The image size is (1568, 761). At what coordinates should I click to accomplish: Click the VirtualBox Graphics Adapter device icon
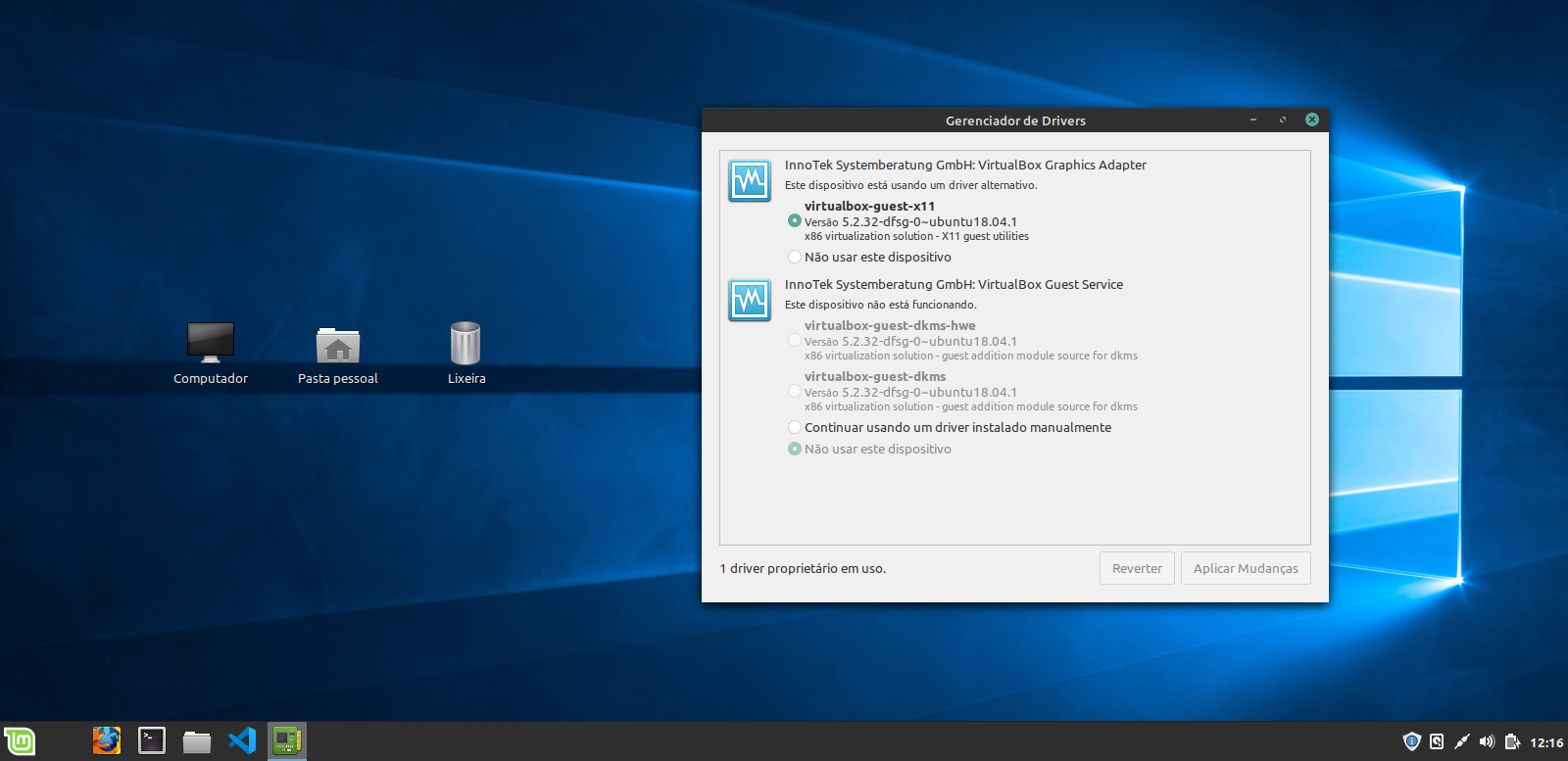(x=750, y=181)
